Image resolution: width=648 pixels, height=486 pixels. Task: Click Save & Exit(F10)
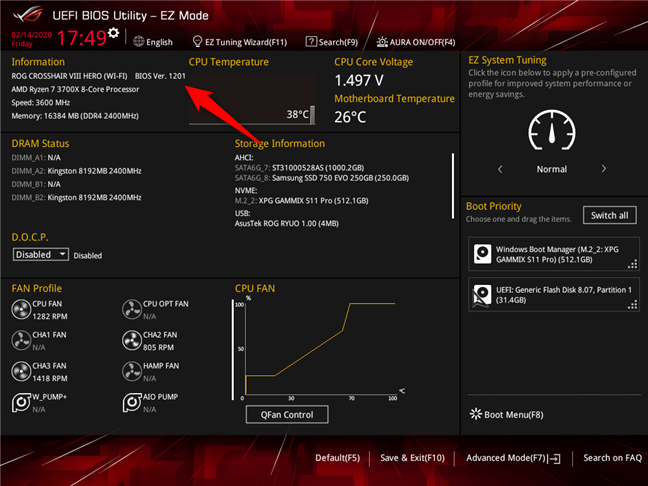(x=412, y=458)
